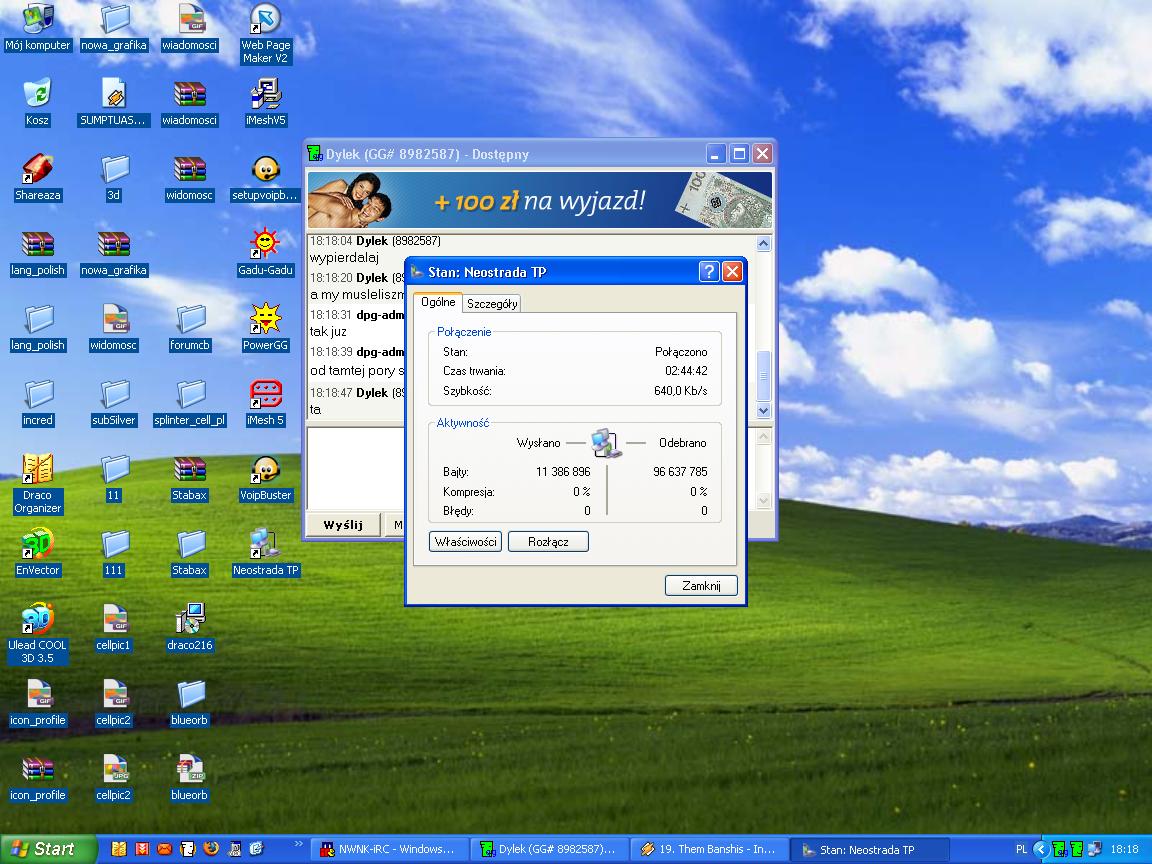
Task: Click the chat message 'wypierdalaj'
Action: pos(344,258)
